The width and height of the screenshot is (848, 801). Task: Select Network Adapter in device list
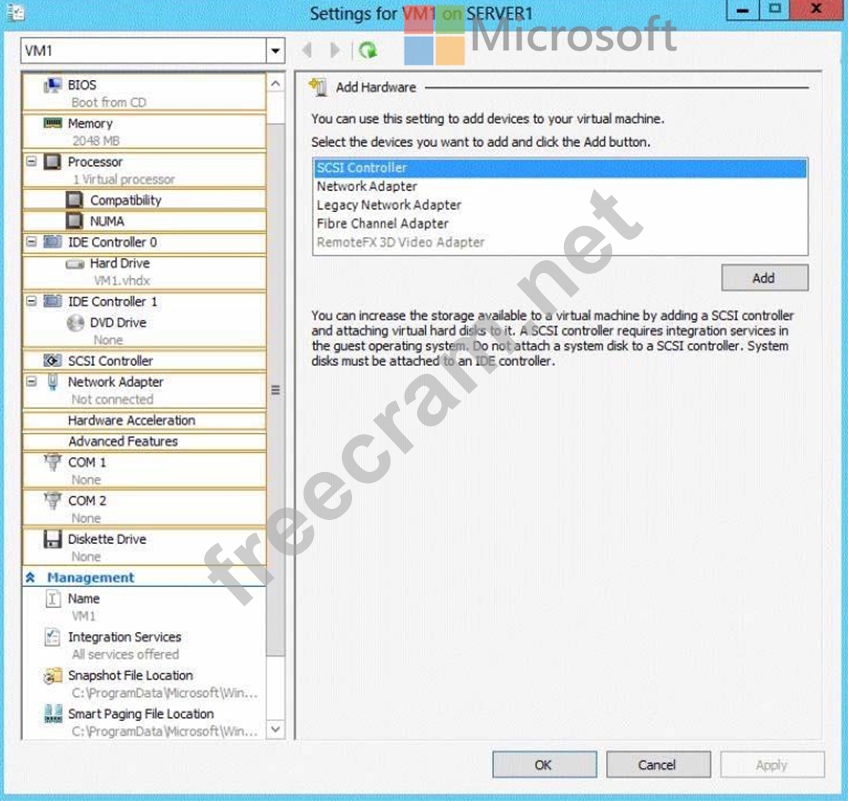point(560,186)
